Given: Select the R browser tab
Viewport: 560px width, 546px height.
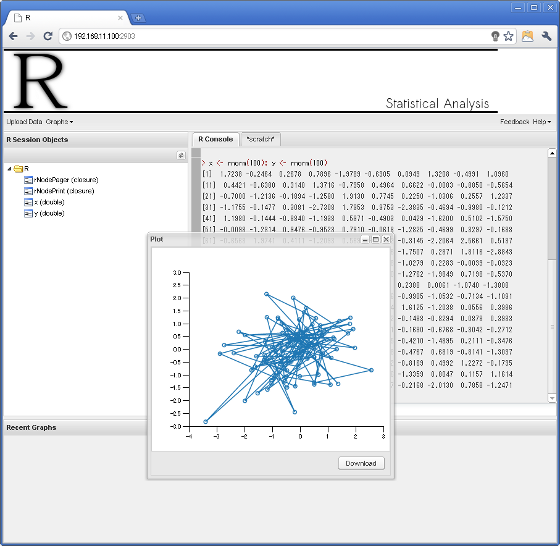Looking at the screenshot, I should point(68,18).
